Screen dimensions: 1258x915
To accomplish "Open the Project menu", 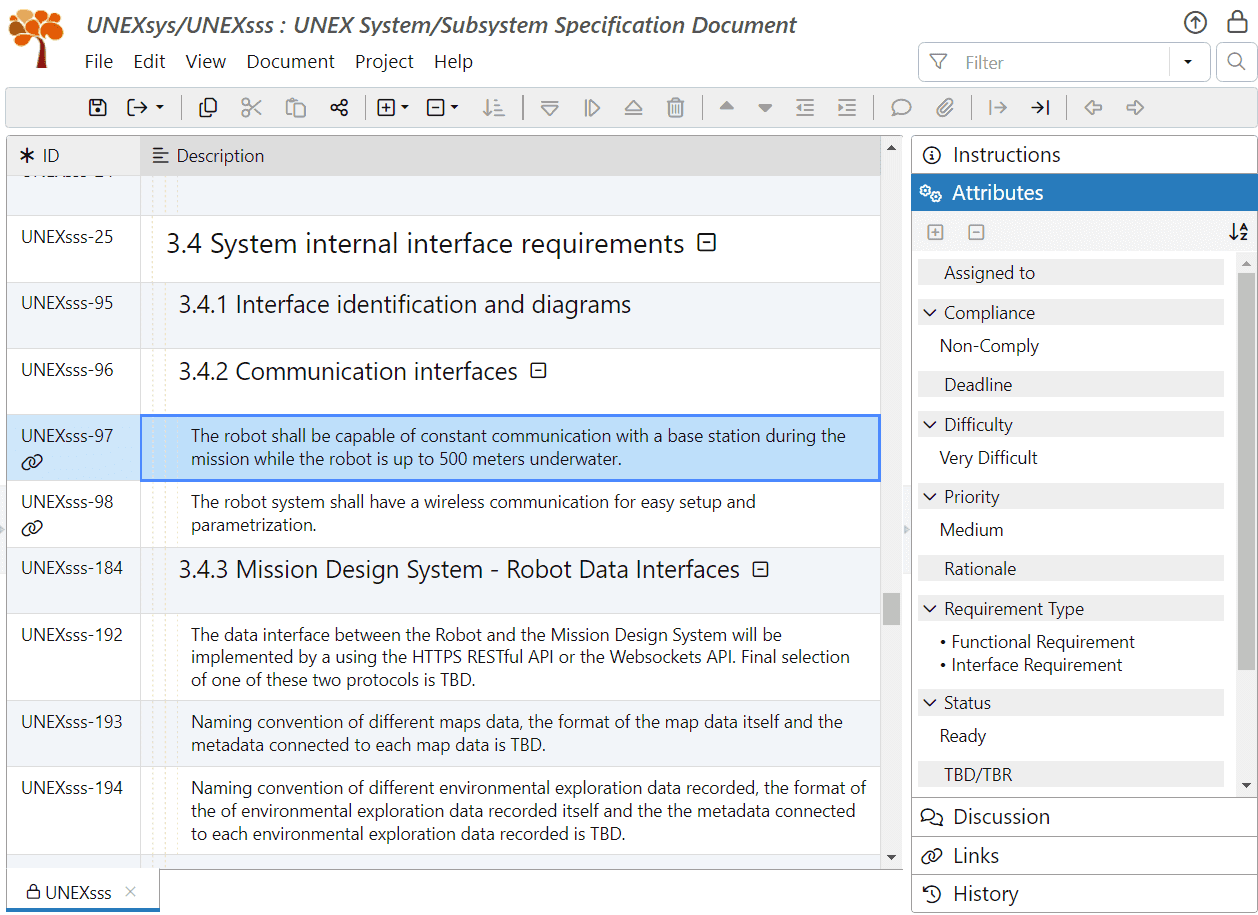I will pos(384,62).
